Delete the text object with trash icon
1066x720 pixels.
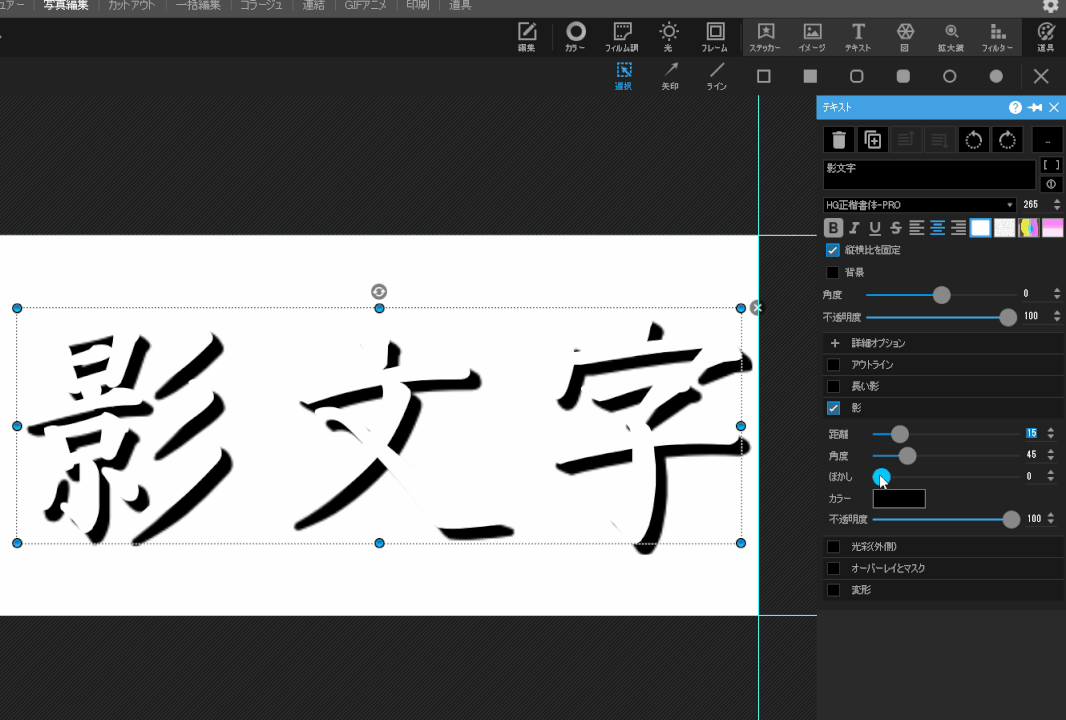point(839,140)
